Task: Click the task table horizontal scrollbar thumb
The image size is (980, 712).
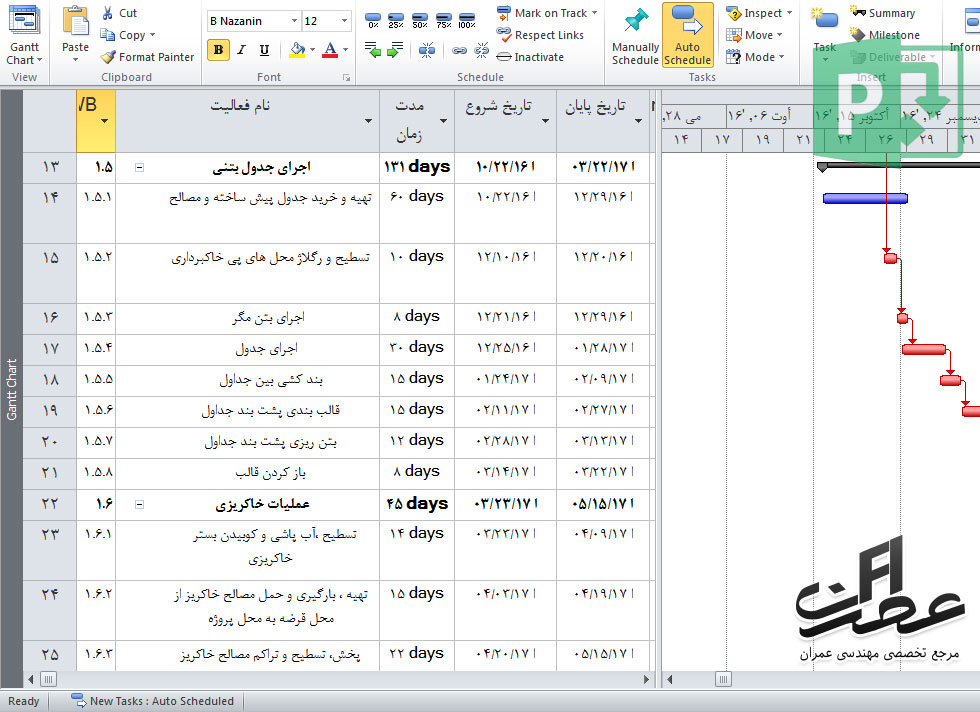Action: click(48, 679)
